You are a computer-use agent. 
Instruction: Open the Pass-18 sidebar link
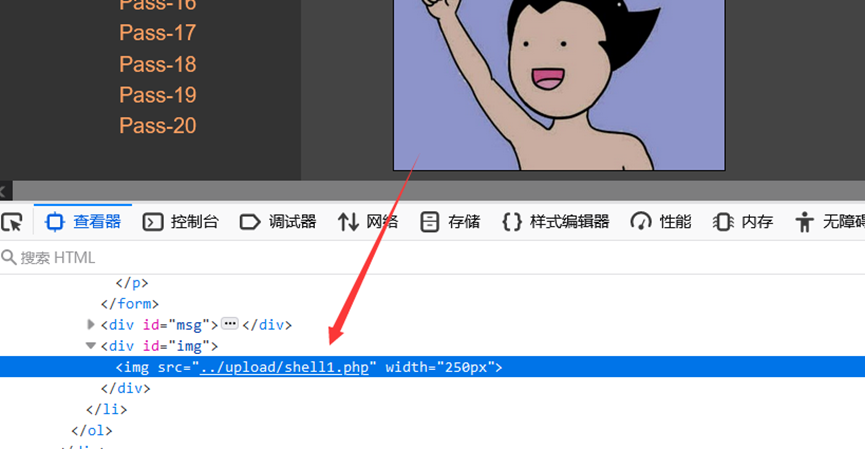[158, 64]
